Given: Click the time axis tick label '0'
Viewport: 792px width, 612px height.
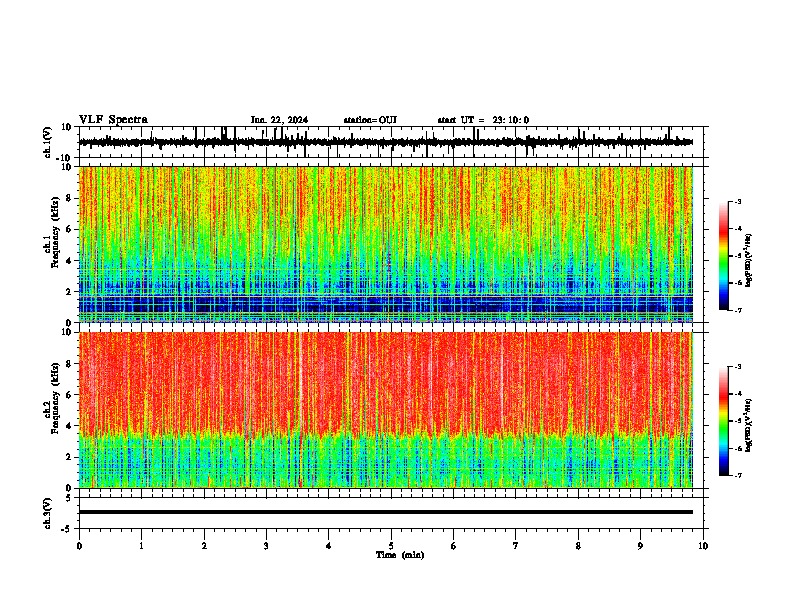Looking at the screenshot, I should [x=79, y=546].
